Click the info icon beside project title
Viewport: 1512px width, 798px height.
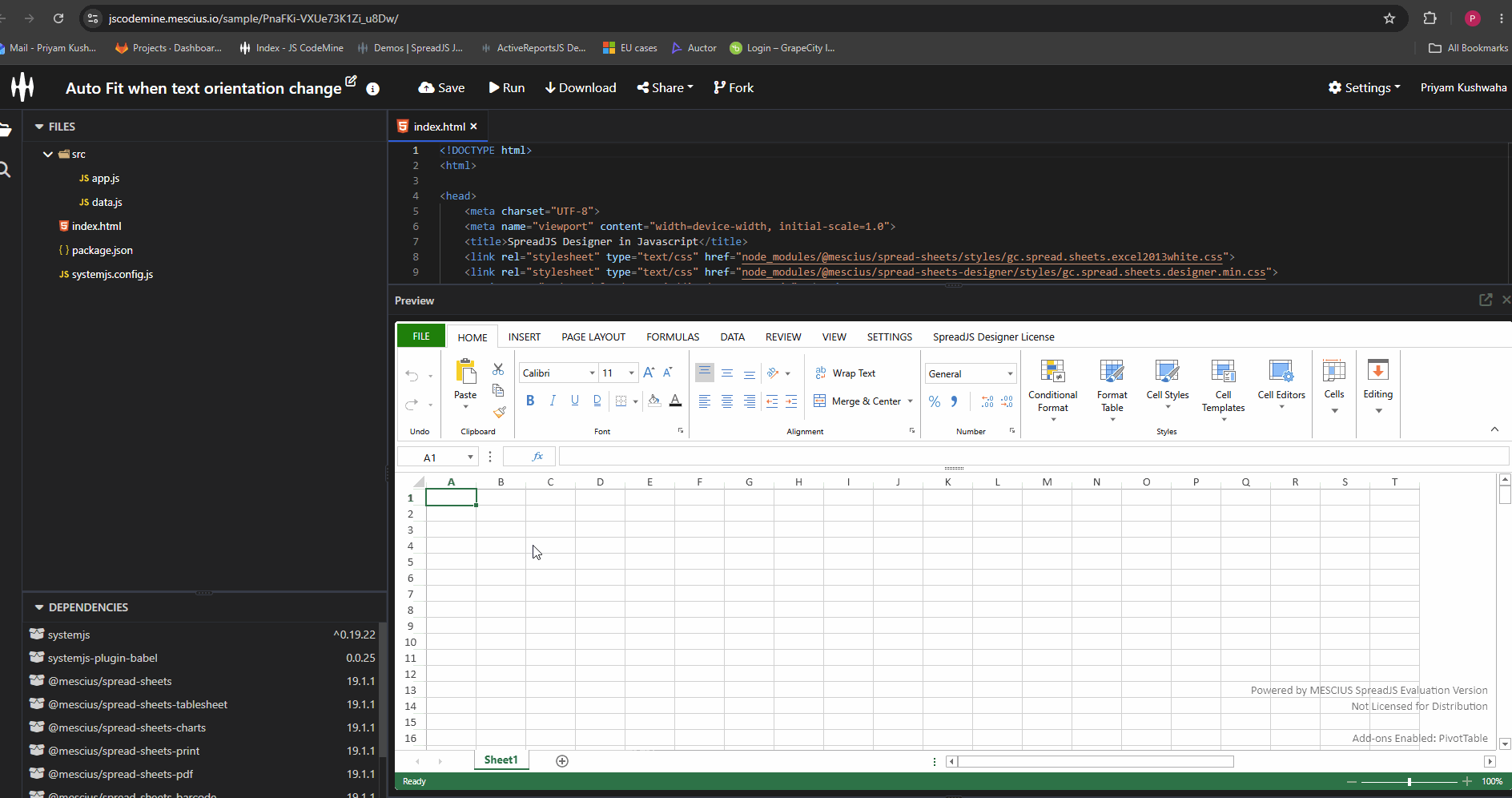coord(372,89)
